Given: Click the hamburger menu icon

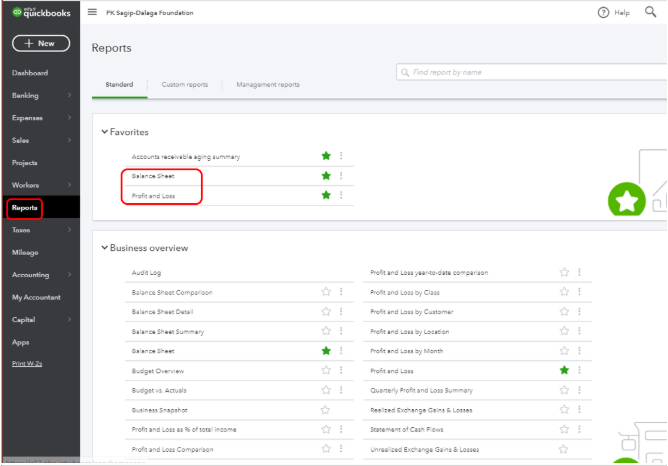Looking at the screenshot, I should pyautogui.click(x=93, y=12).
